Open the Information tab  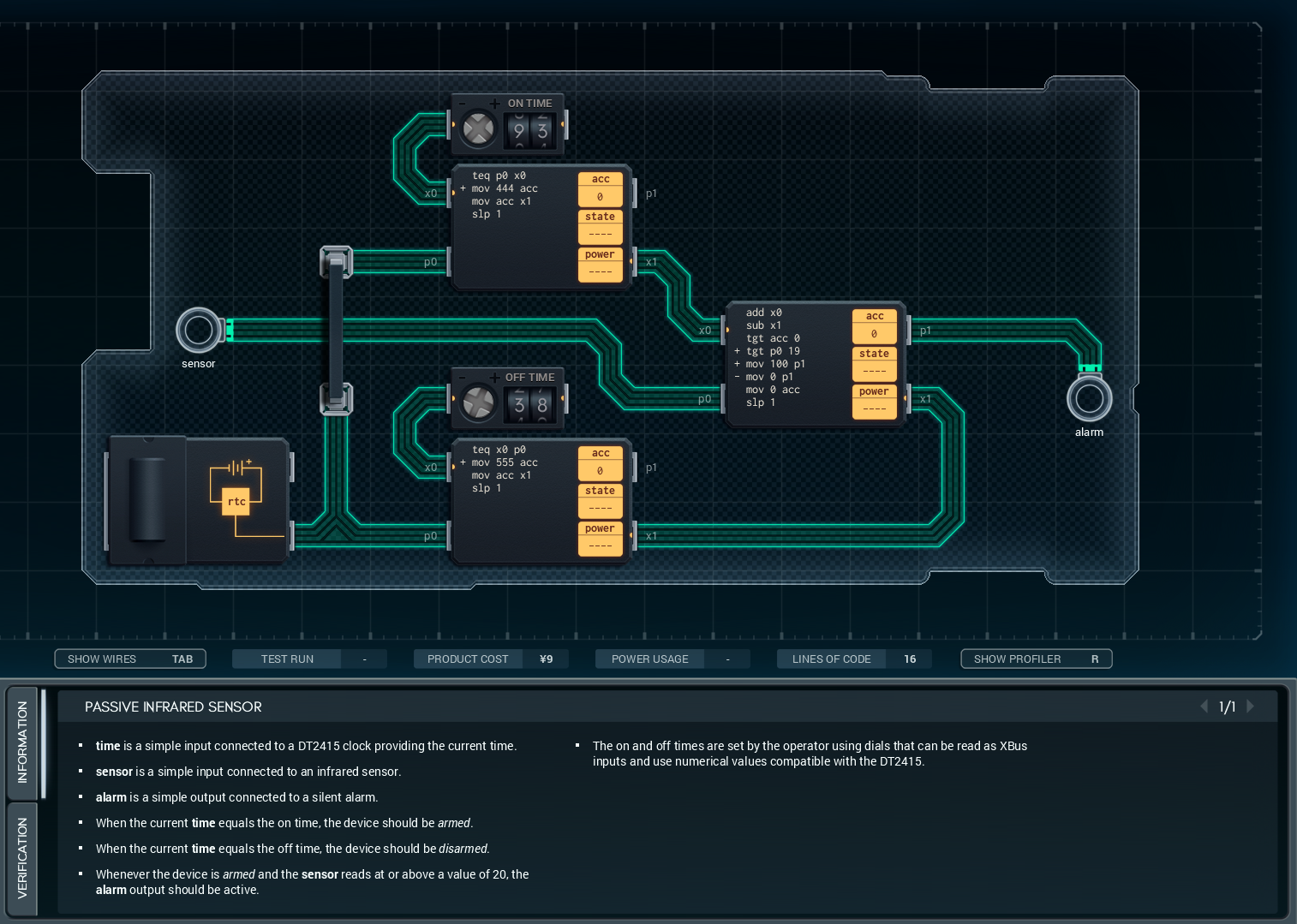point(22,742)
